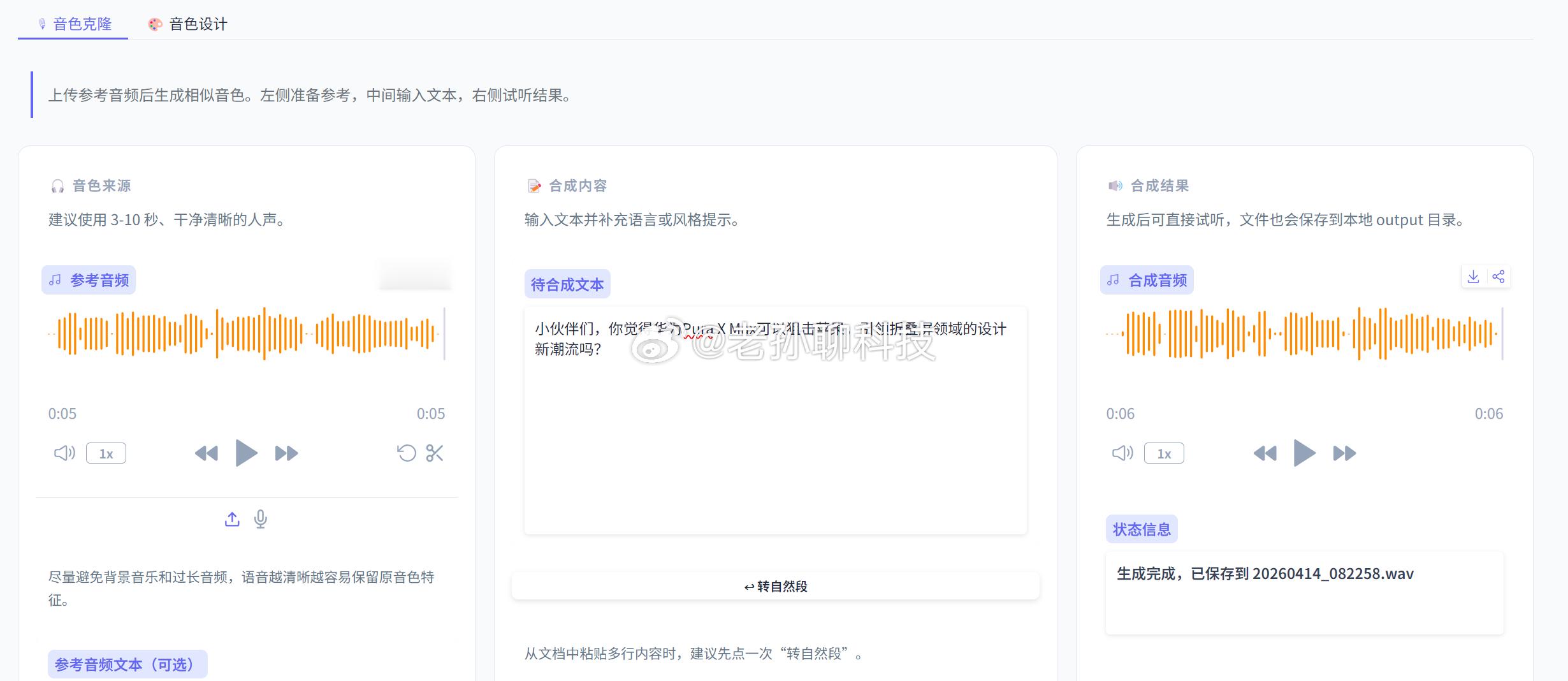Click the upload audio icon
This screenshot has height=681, width=1568.
pyautogui.click(x=231, y=518)
